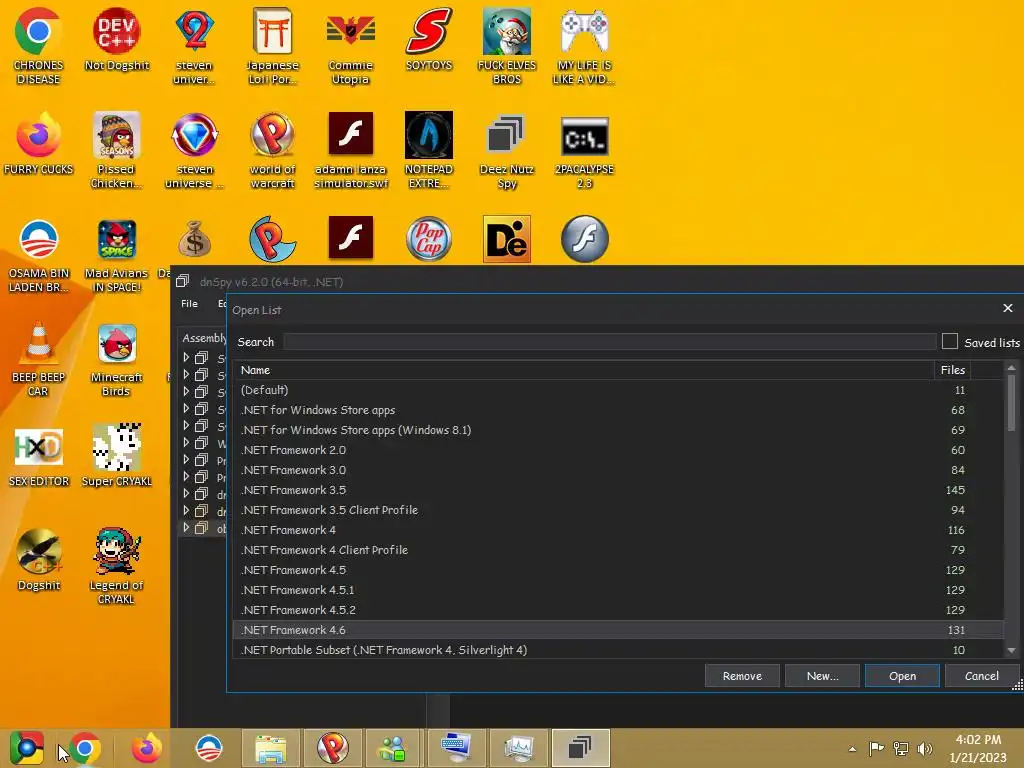Viewport: 1024px width, 768px height.
Task: Enable the Saved lists checkbox
Action: click(x=950, y=342)
